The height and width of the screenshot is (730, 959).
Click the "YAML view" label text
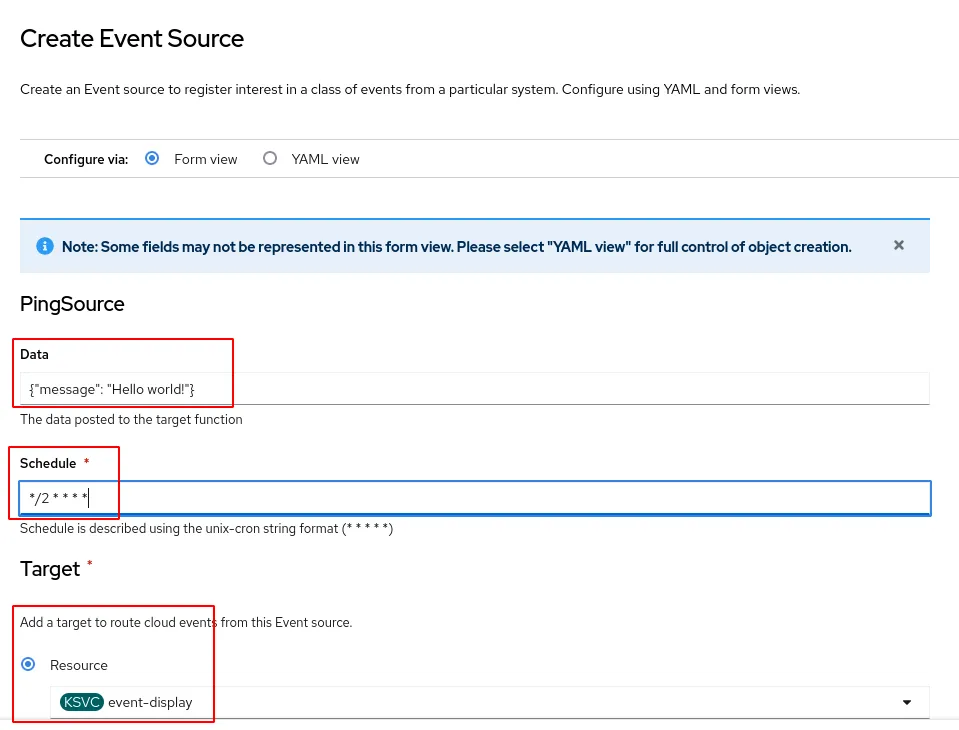click(325, 159)
